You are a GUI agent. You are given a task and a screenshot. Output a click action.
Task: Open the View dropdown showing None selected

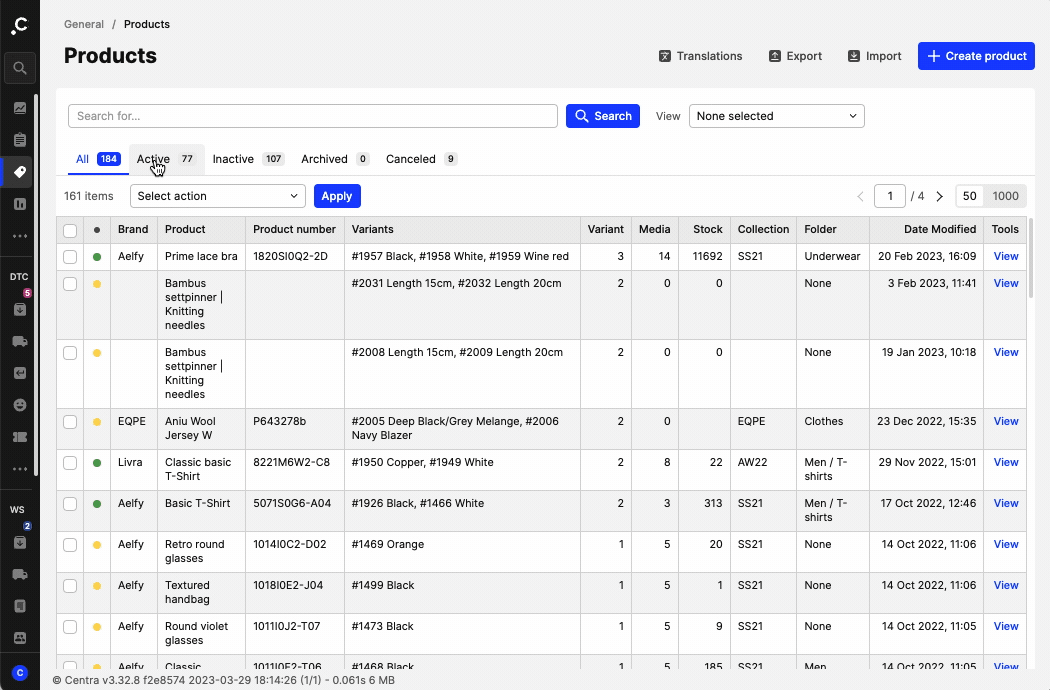coord(776,116)
